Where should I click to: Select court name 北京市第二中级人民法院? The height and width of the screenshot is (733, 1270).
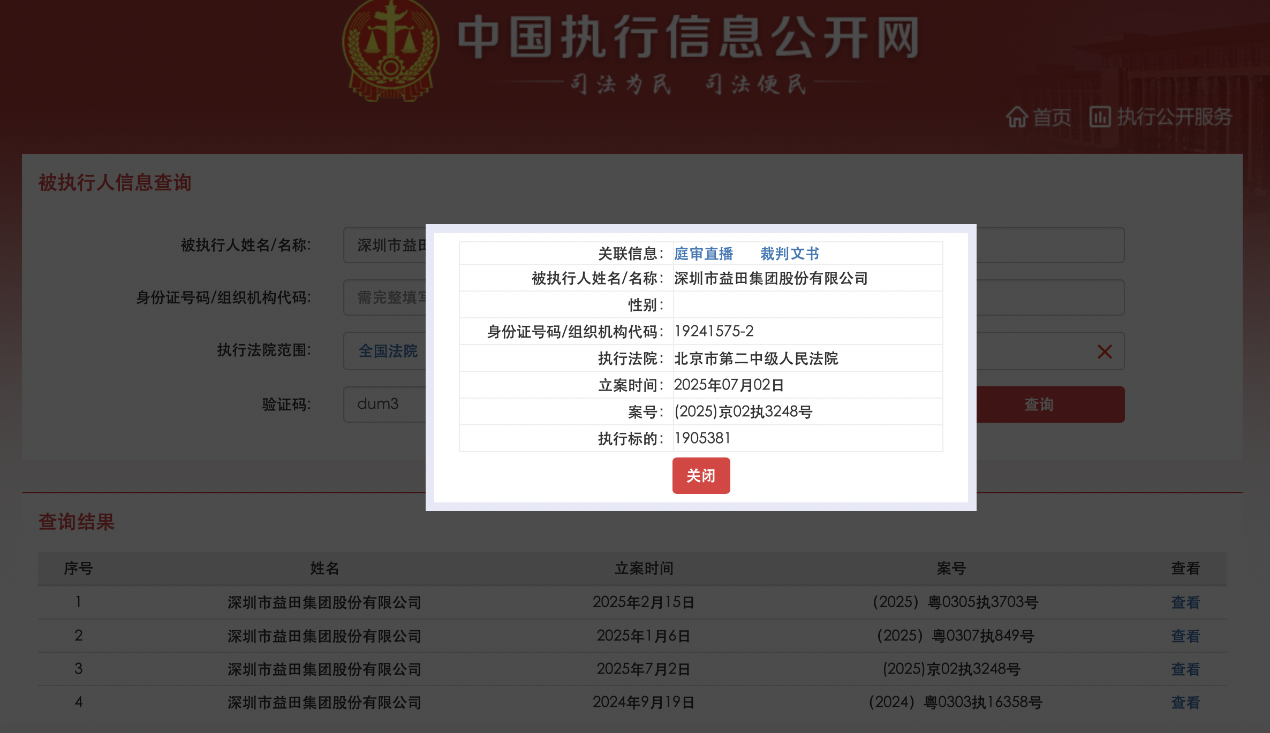tap(756, 359)
